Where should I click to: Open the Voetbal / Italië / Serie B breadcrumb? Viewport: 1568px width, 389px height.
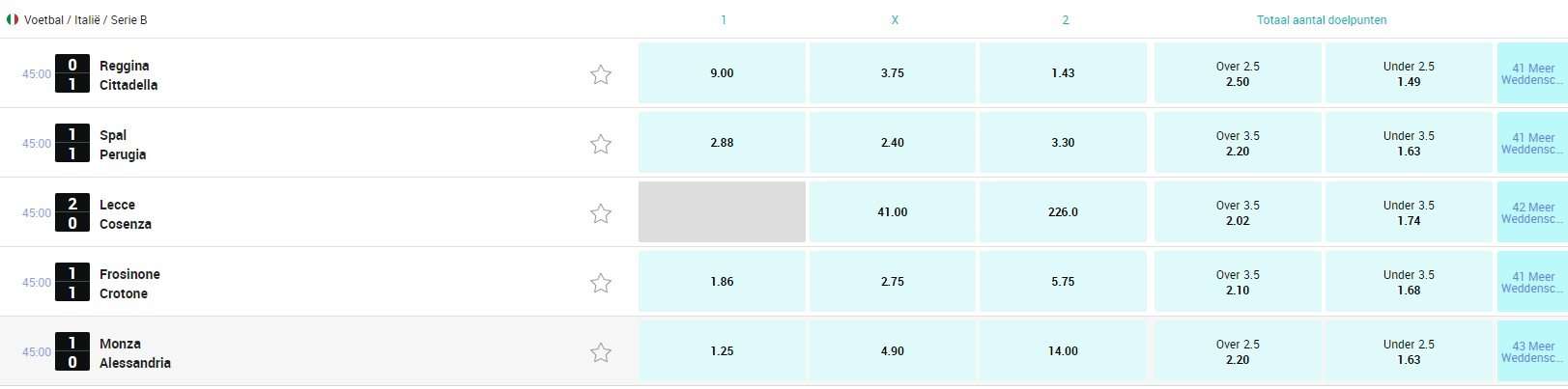(x=86, y=19)
